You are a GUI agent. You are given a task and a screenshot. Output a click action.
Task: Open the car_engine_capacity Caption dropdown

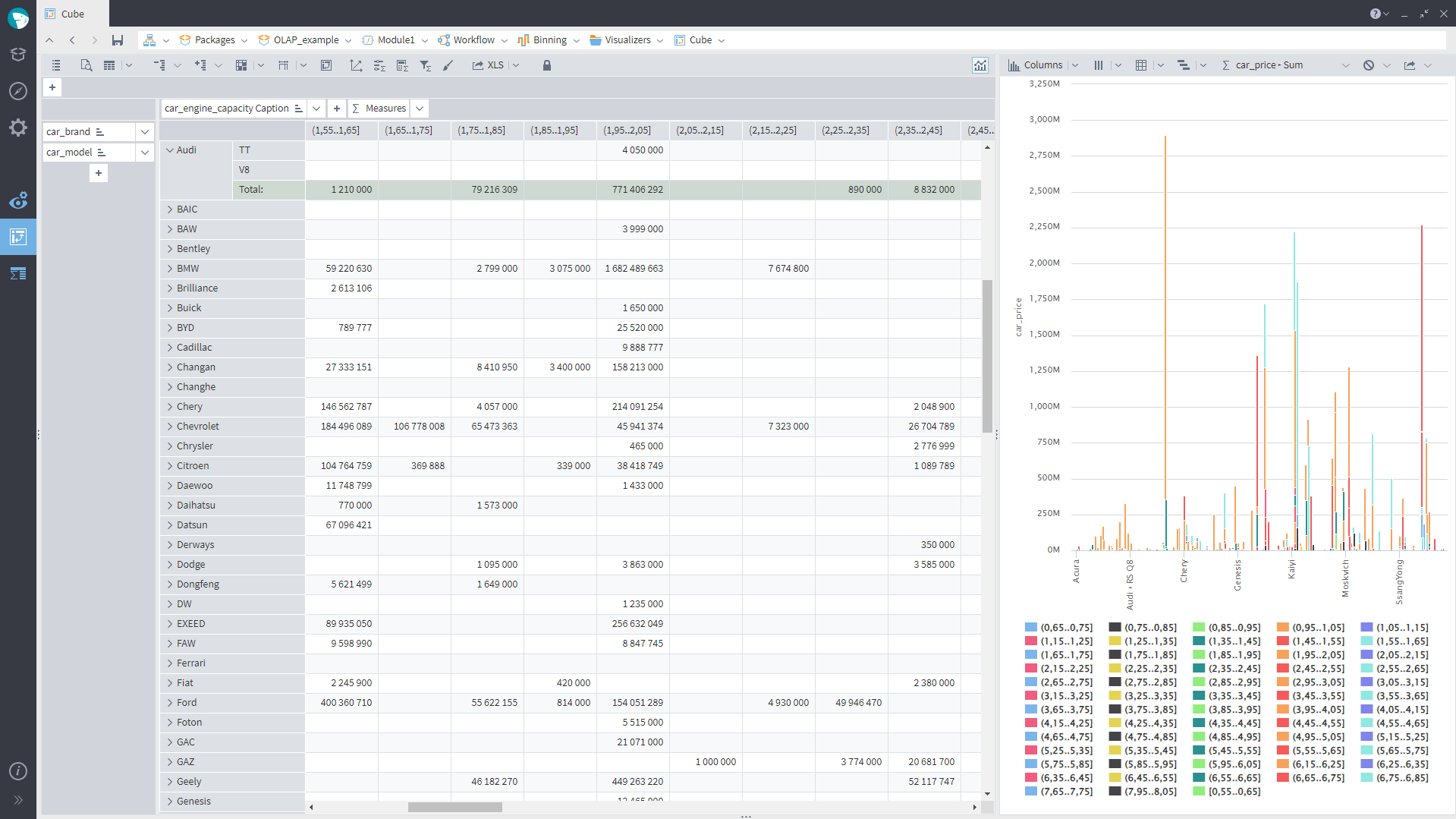click(317, 109)
